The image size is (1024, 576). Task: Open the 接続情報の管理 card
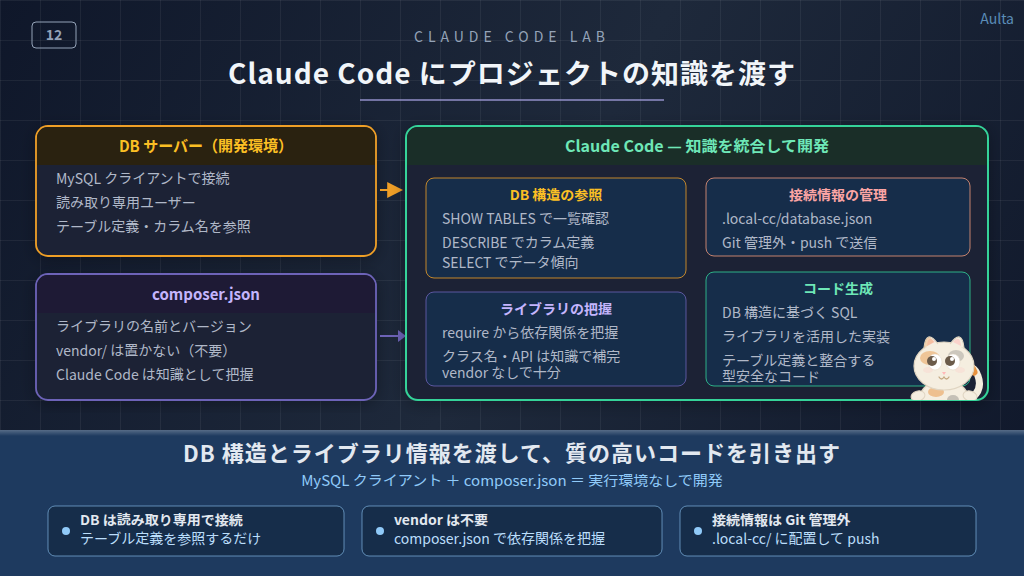click(x=837, y=217)
